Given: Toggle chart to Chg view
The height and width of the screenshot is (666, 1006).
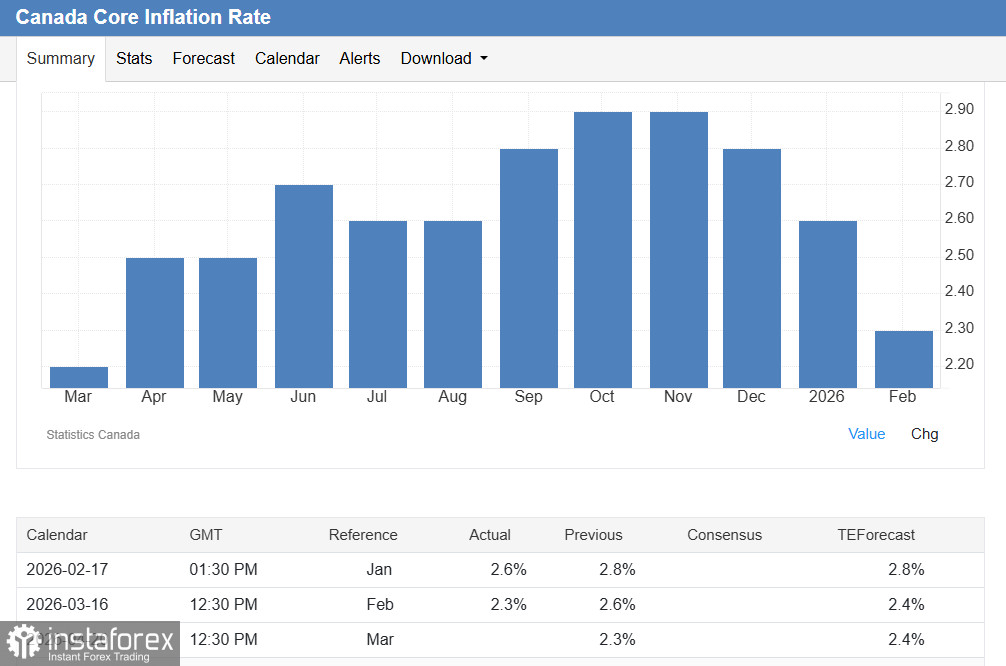Looking at the screenshot, I should click(x=924, y=434).
